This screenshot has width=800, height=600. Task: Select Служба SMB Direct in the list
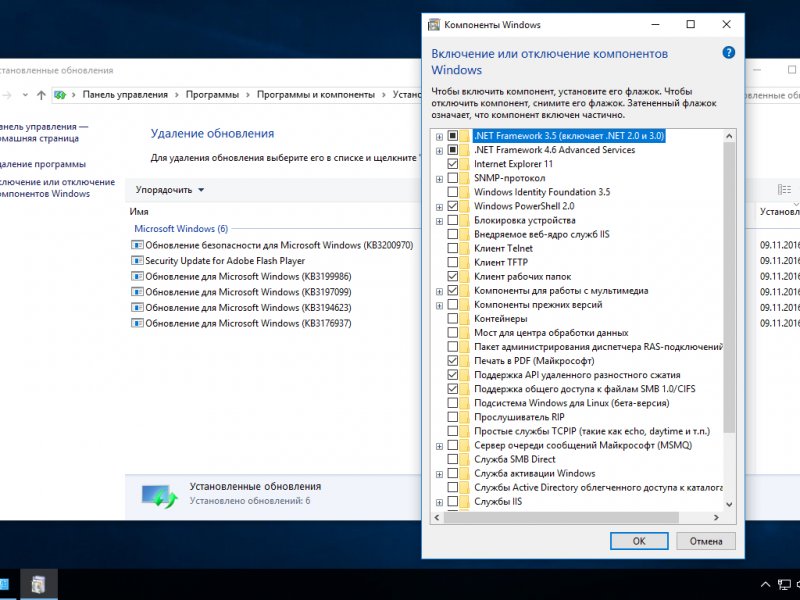pyautogui.click(x=514, y=459)
